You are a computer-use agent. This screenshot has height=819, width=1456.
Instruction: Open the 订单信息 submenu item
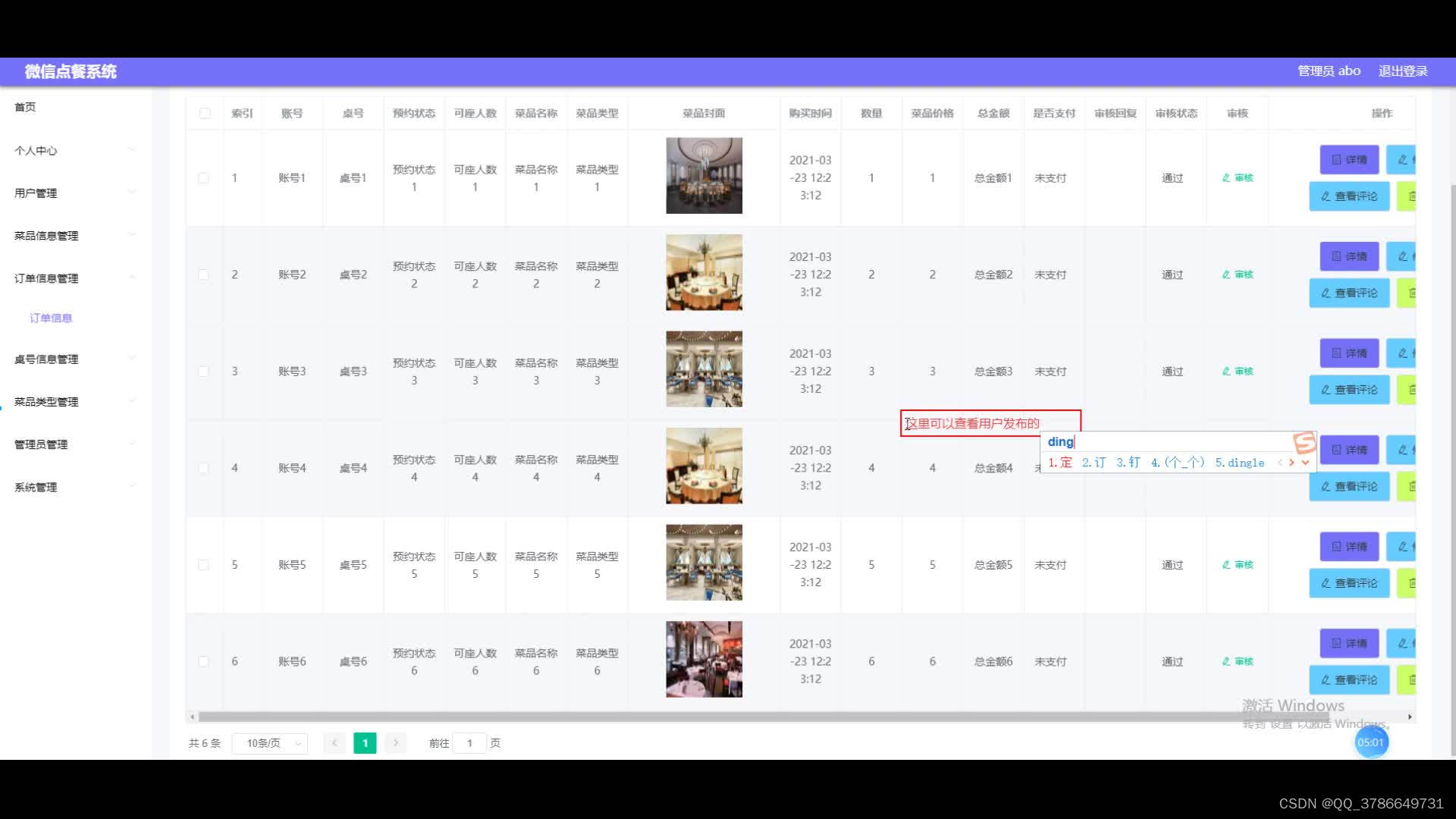(x=51, y=318)
